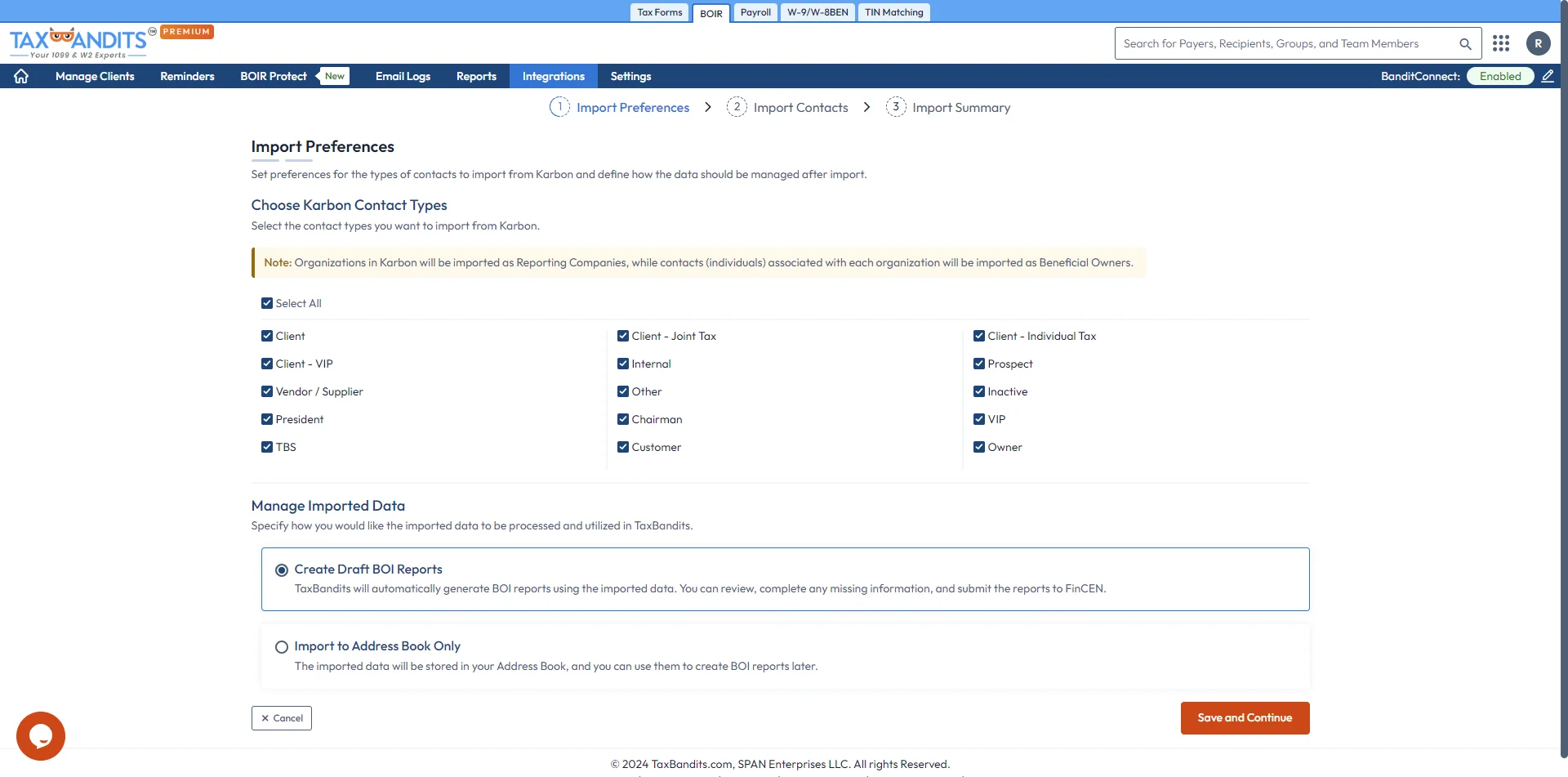
Task: Toggle the President checkbox
Action: click(x=267, y=419)
